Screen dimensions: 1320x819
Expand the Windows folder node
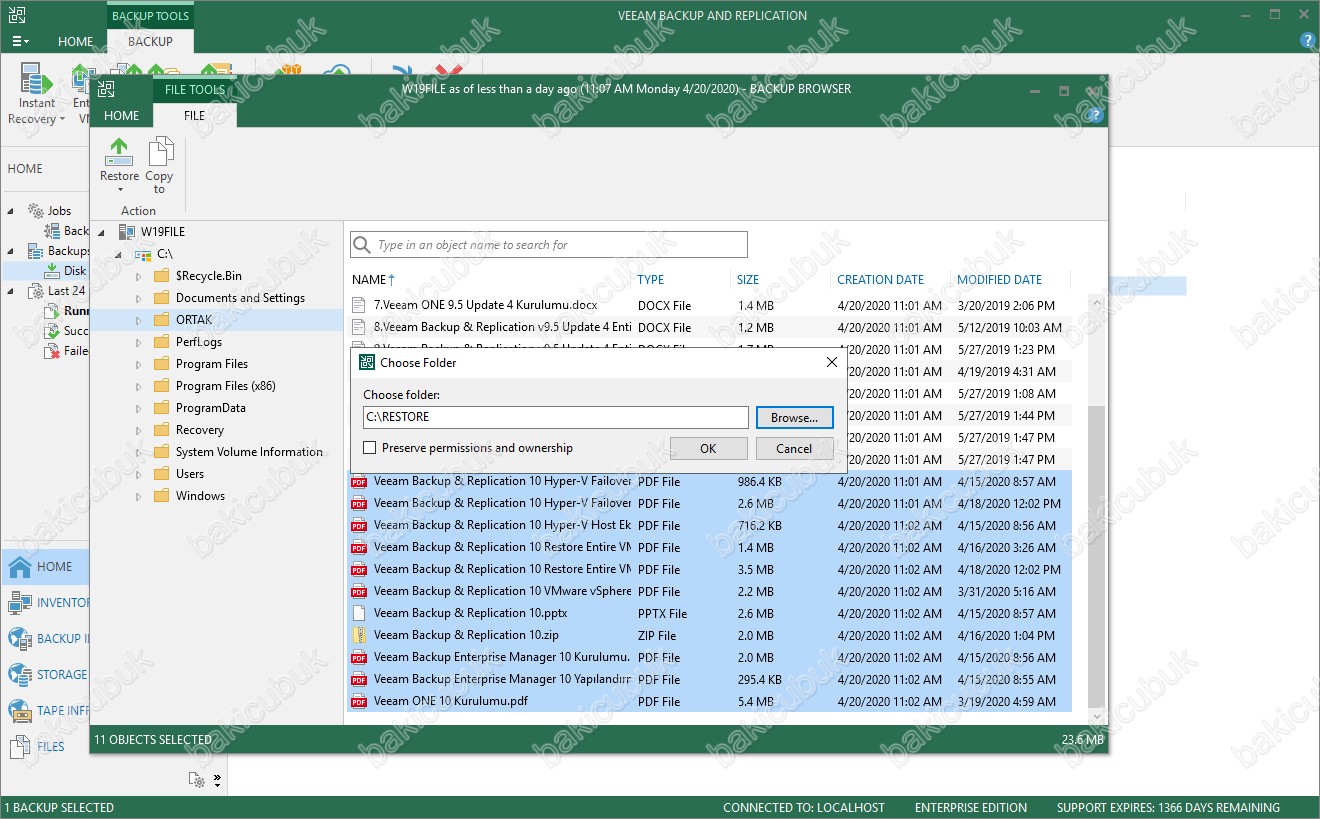[x=138, y=496]
